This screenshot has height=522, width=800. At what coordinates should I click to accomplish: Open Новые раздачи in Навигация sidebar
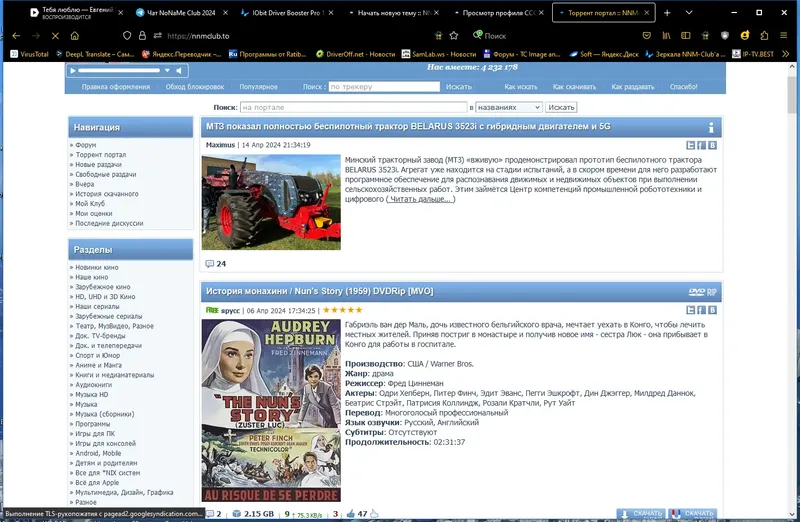[x=98, y=164]
